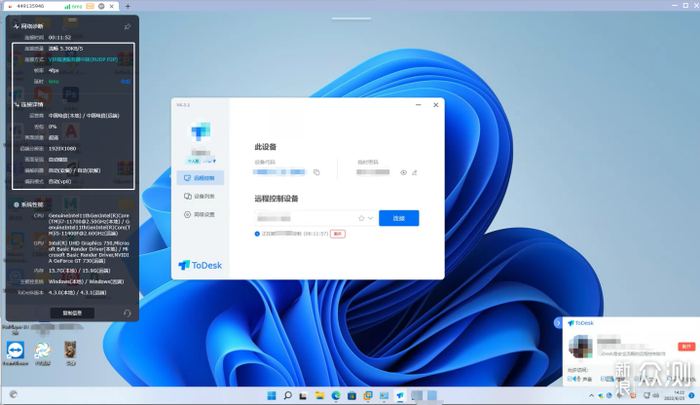Screen dimensions: 700x405
Task: Click the 1920X1080 resolution value
Action: pos(62,149)
